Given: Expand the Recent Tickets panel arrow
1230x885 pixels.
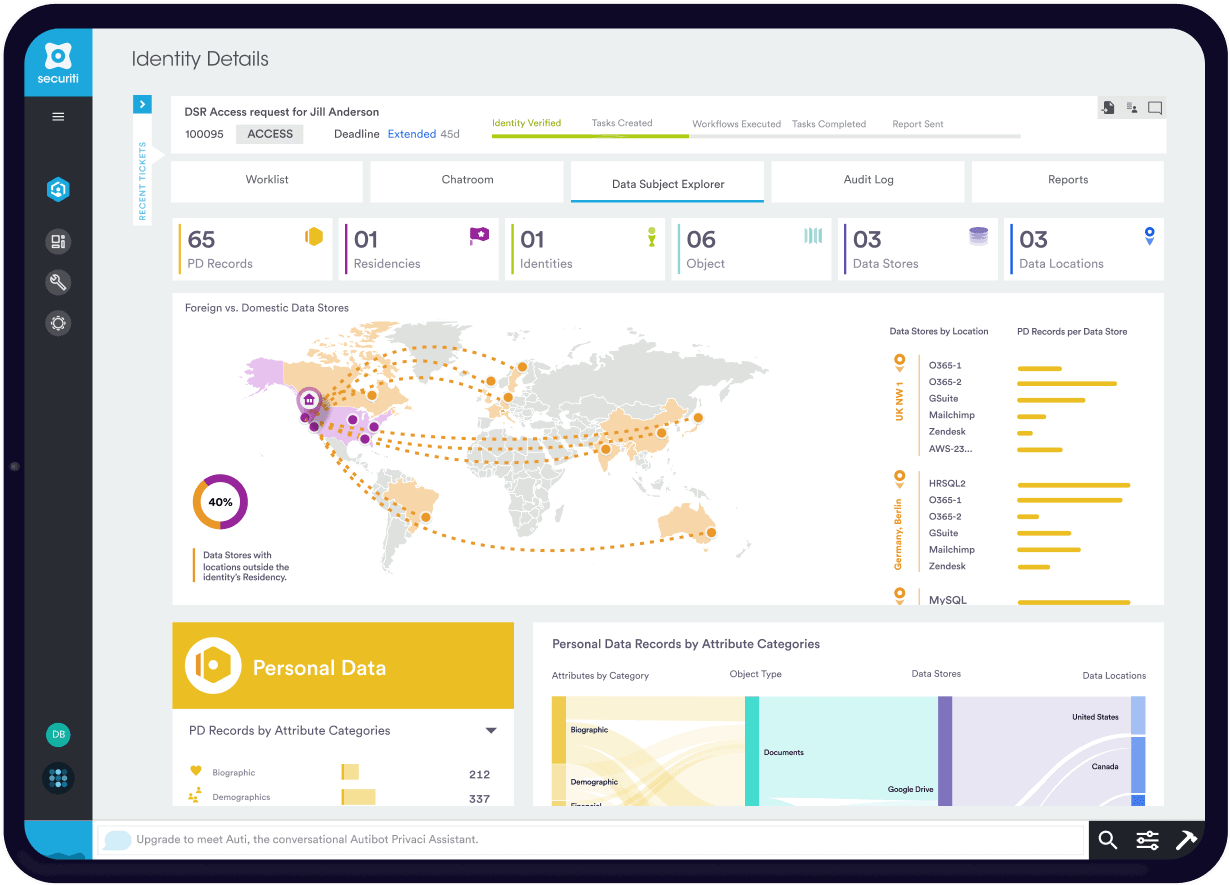Looking at the screenshot, I should [x=142, y=104].
